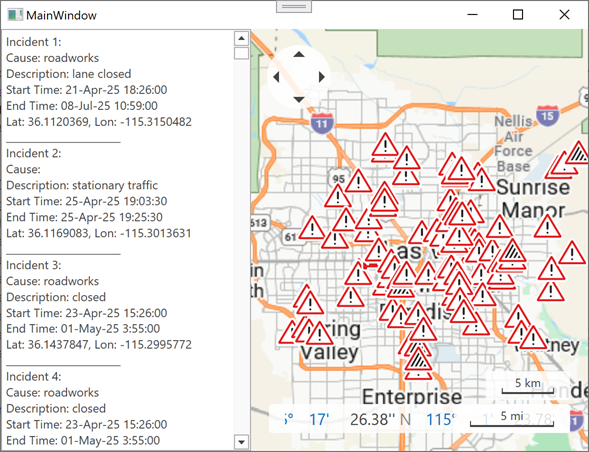The width and height of the screenshot is (589, 452).
Task: Click the US 95 route shield
Action: pyautogui.click(x=338, y=178)
